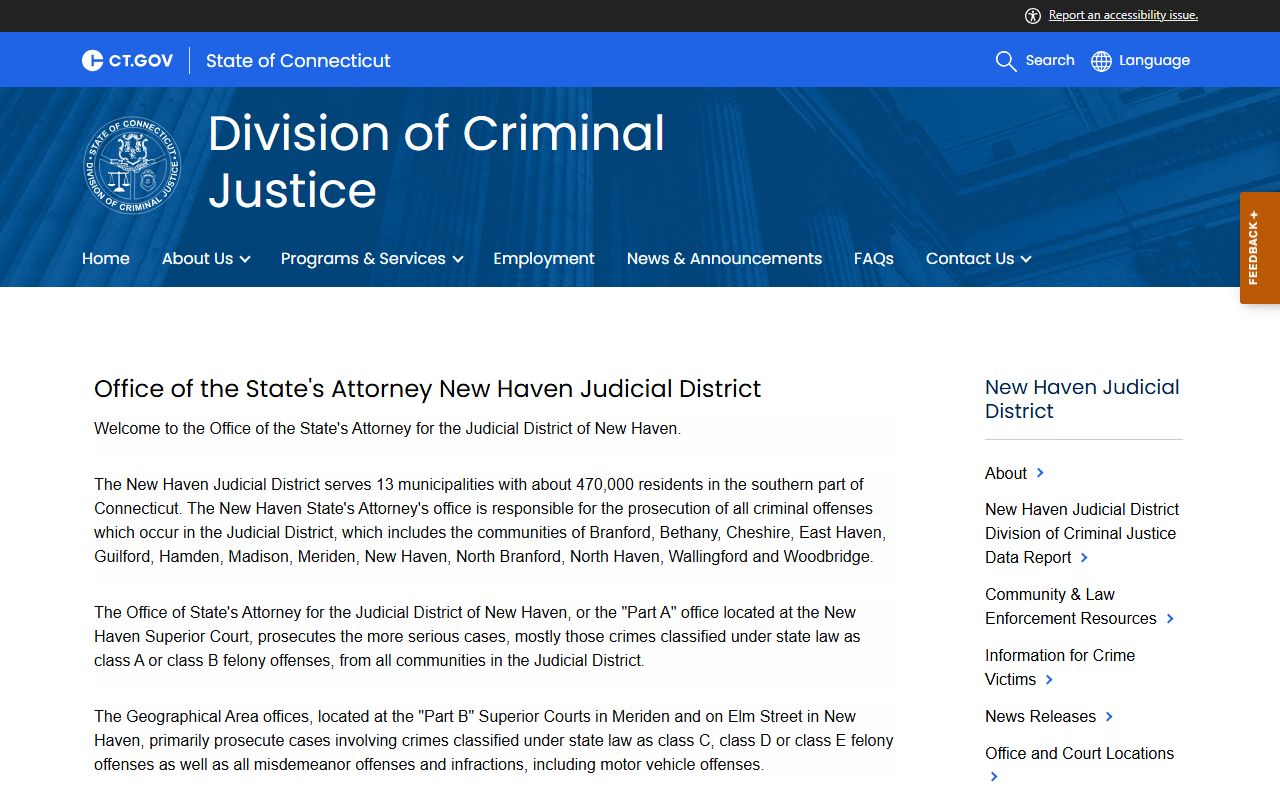Image resolution: width=1280 pixels, height=800 pixels.
Task: Open the FAQs menu item
Action: point(874,258)
